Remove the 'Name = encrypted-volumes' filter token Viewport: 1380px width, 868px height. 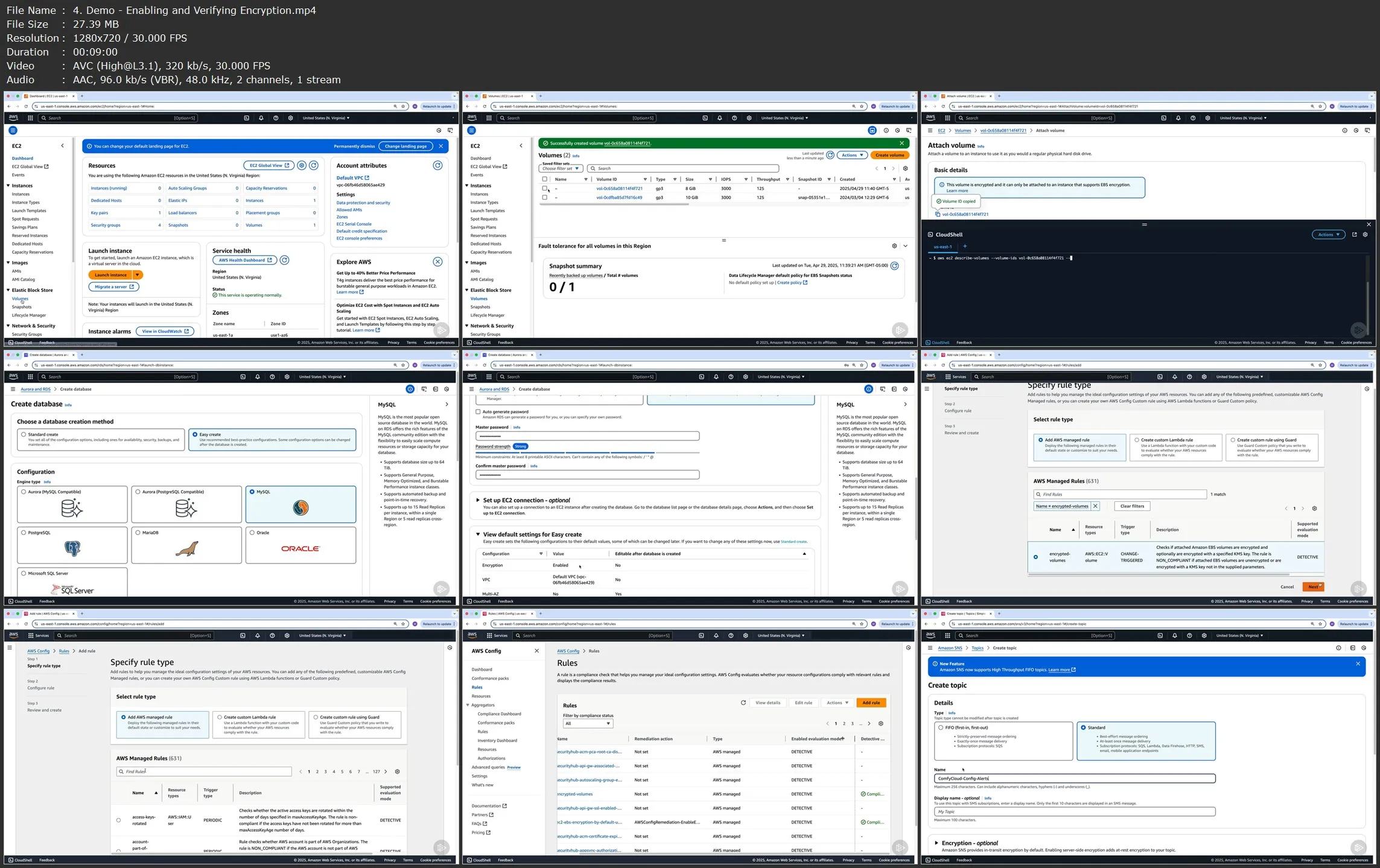coord(1096,506)
